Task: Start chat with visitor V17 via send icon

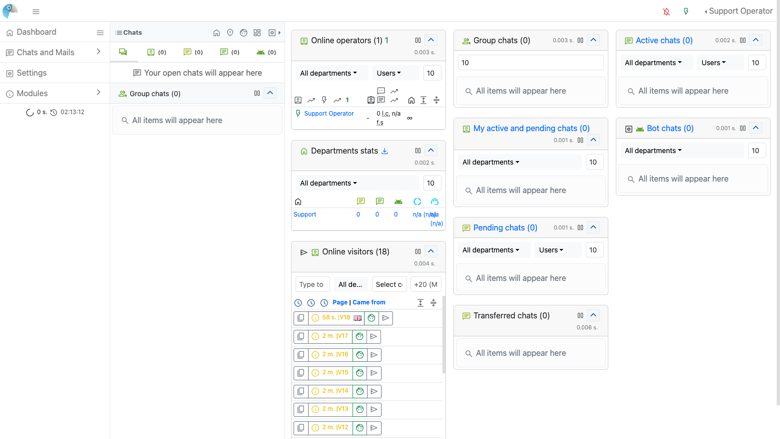Action: pos(374,337)
